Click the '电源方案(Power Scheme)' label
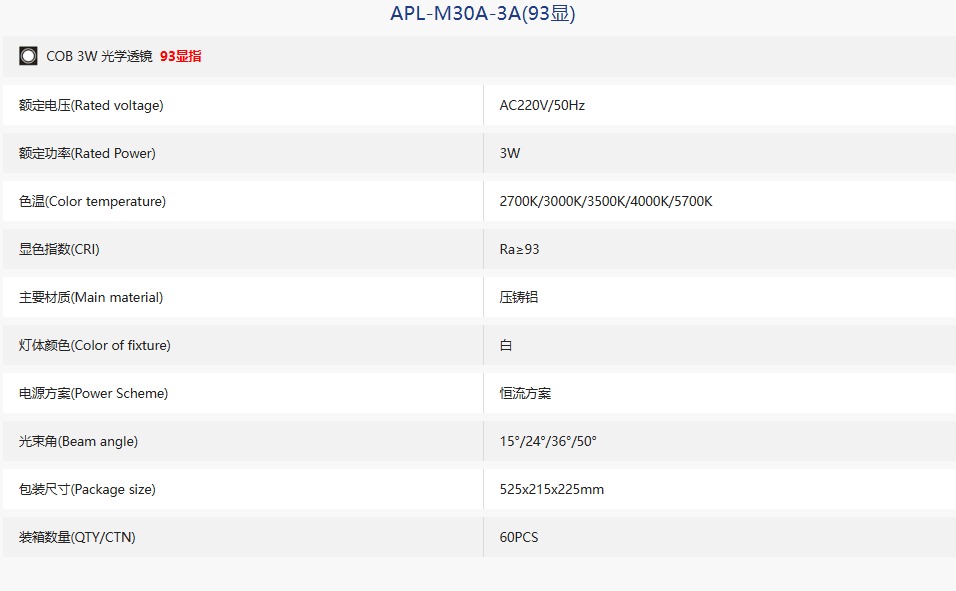 click(93, 393)
